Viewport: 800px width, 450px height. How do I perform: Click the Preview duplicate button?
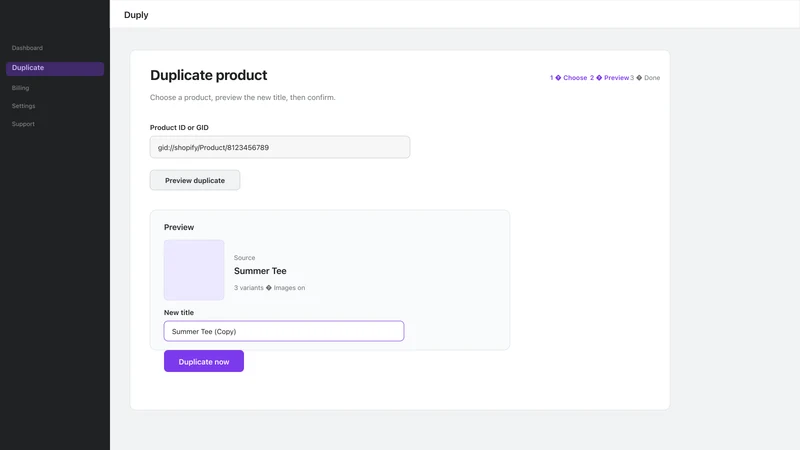click(x=195, y=180)
